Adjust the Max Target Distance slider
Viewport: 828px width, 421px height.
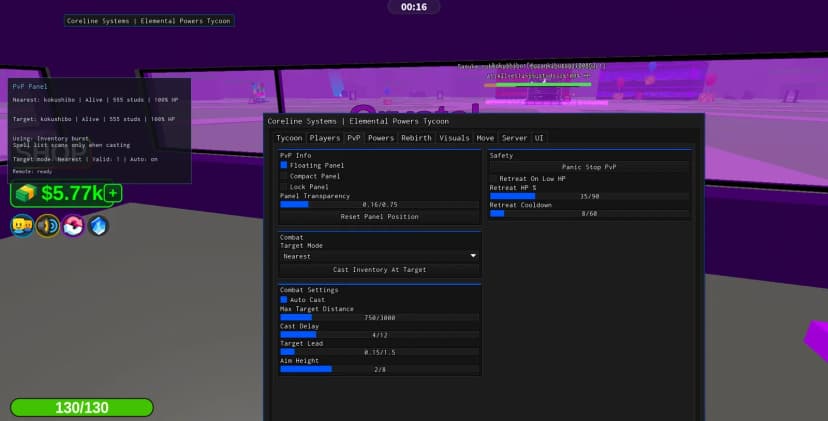[379, 317]
